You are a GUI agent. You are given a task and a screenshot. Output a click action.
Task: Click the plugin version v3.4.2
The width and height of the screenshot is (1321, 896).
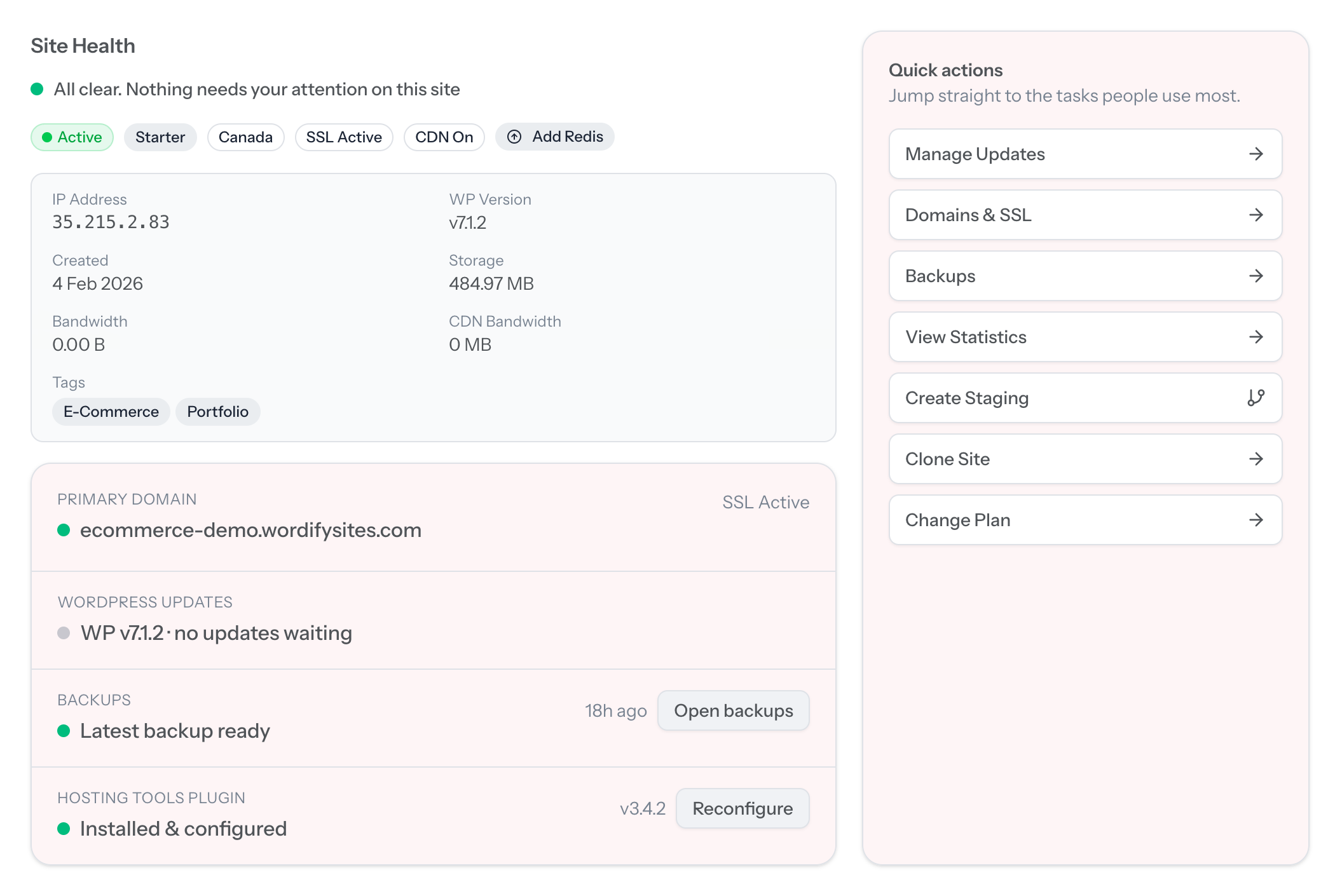[642, 808]
